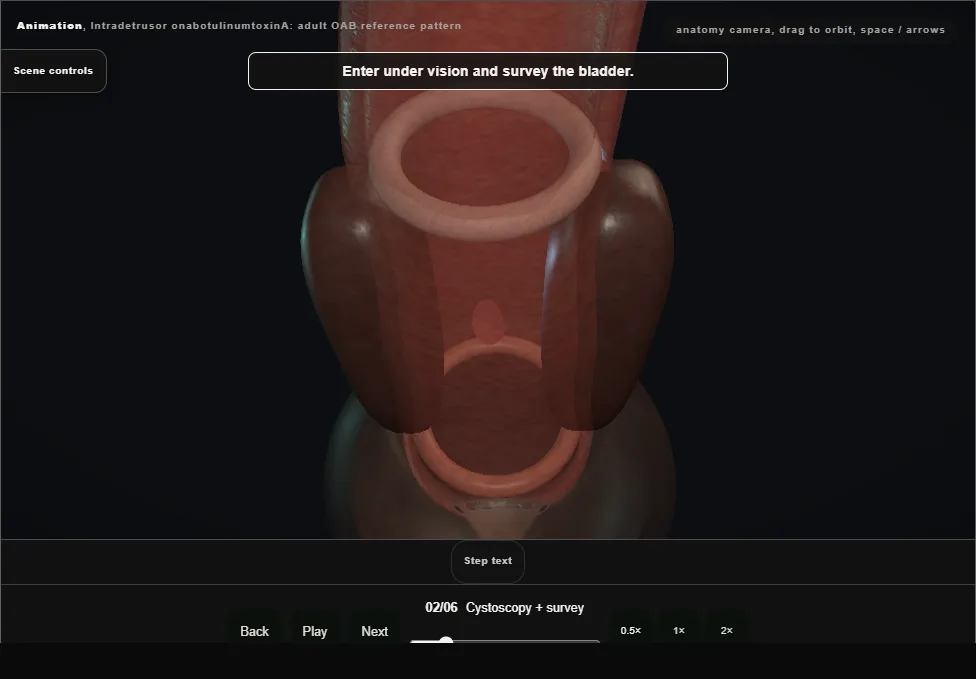The width and height of the screenshot is (976, 679).
Task: Click the anatomy camera hint text
Action: pos(810,30)
